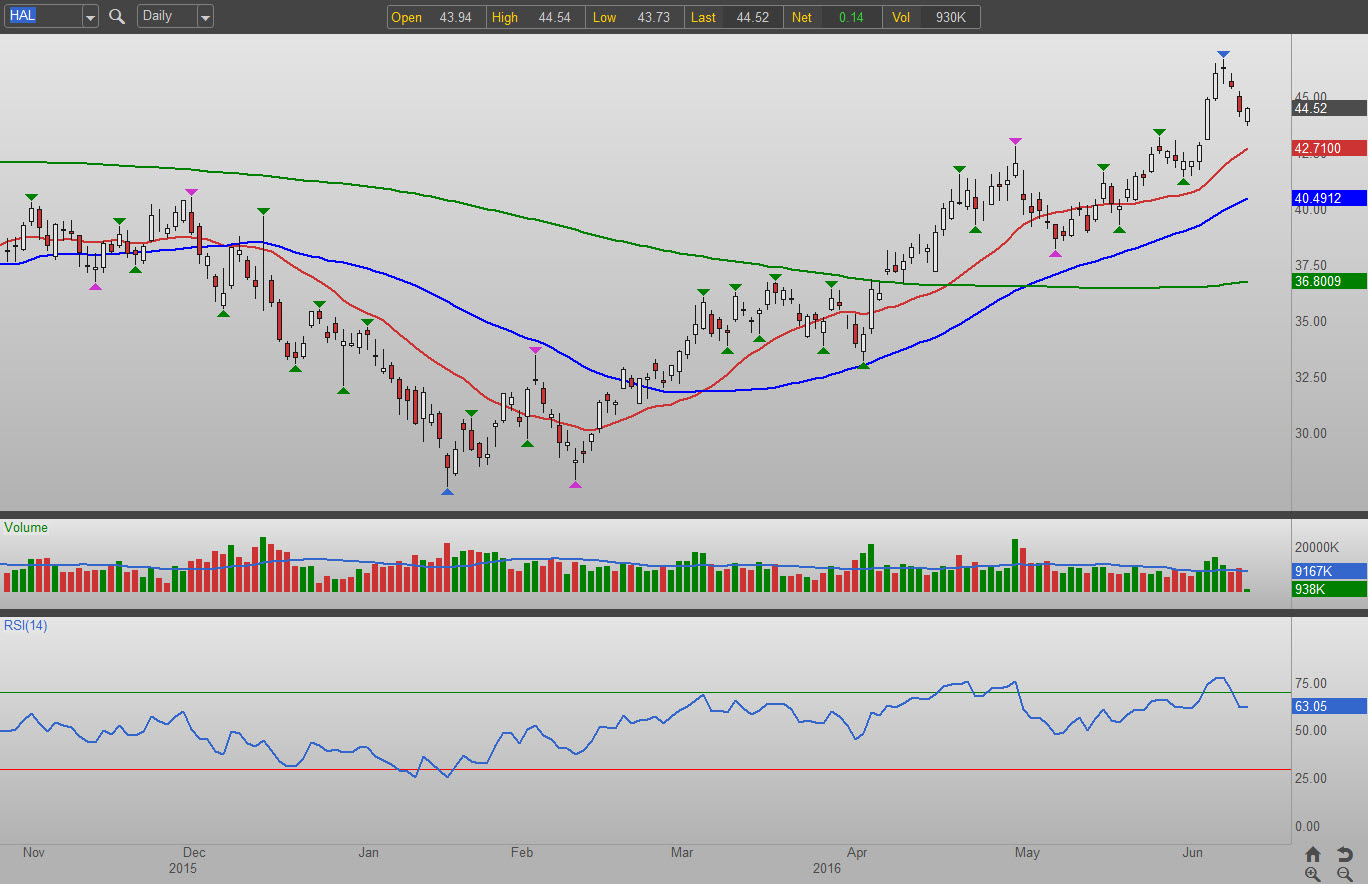
Task: Click blue triangle marker below January low
Action: [447, 492]
